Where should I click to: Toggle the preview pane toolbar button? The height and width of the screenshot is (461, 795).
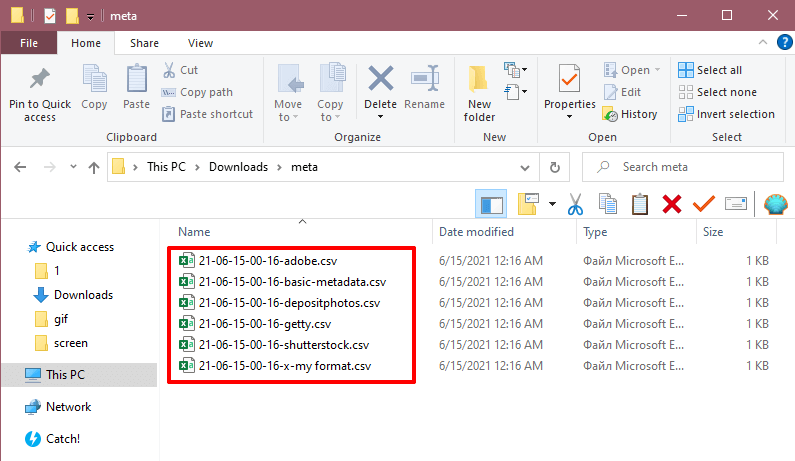tap(491, 204)
